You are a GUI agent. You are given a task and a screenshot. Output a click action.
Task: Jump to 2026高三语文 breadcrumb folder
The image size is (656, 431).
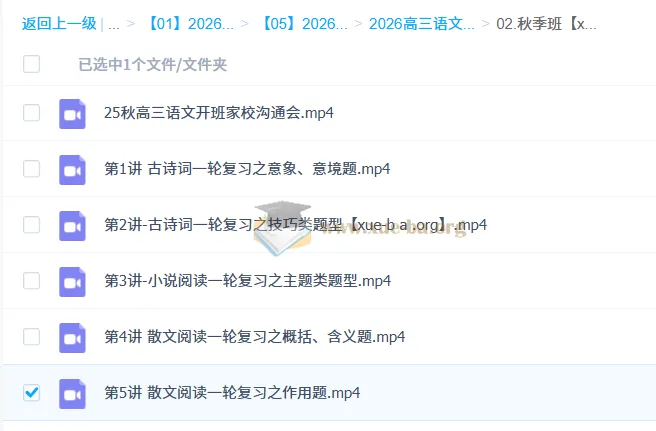(x=421, y=23)
